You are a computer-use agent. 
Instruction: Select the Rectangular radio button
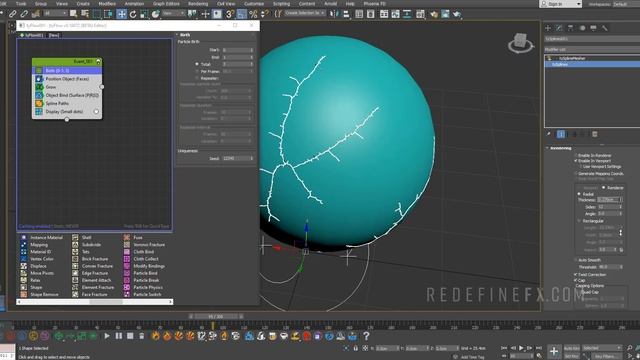(x=579, y=221)
